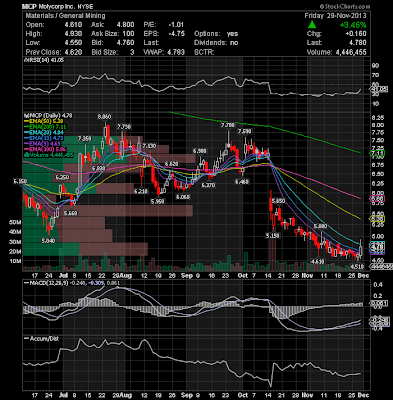Click the green Volume legend entry
393x400 pixels.
pyautogui.click(x=49, y=155)
